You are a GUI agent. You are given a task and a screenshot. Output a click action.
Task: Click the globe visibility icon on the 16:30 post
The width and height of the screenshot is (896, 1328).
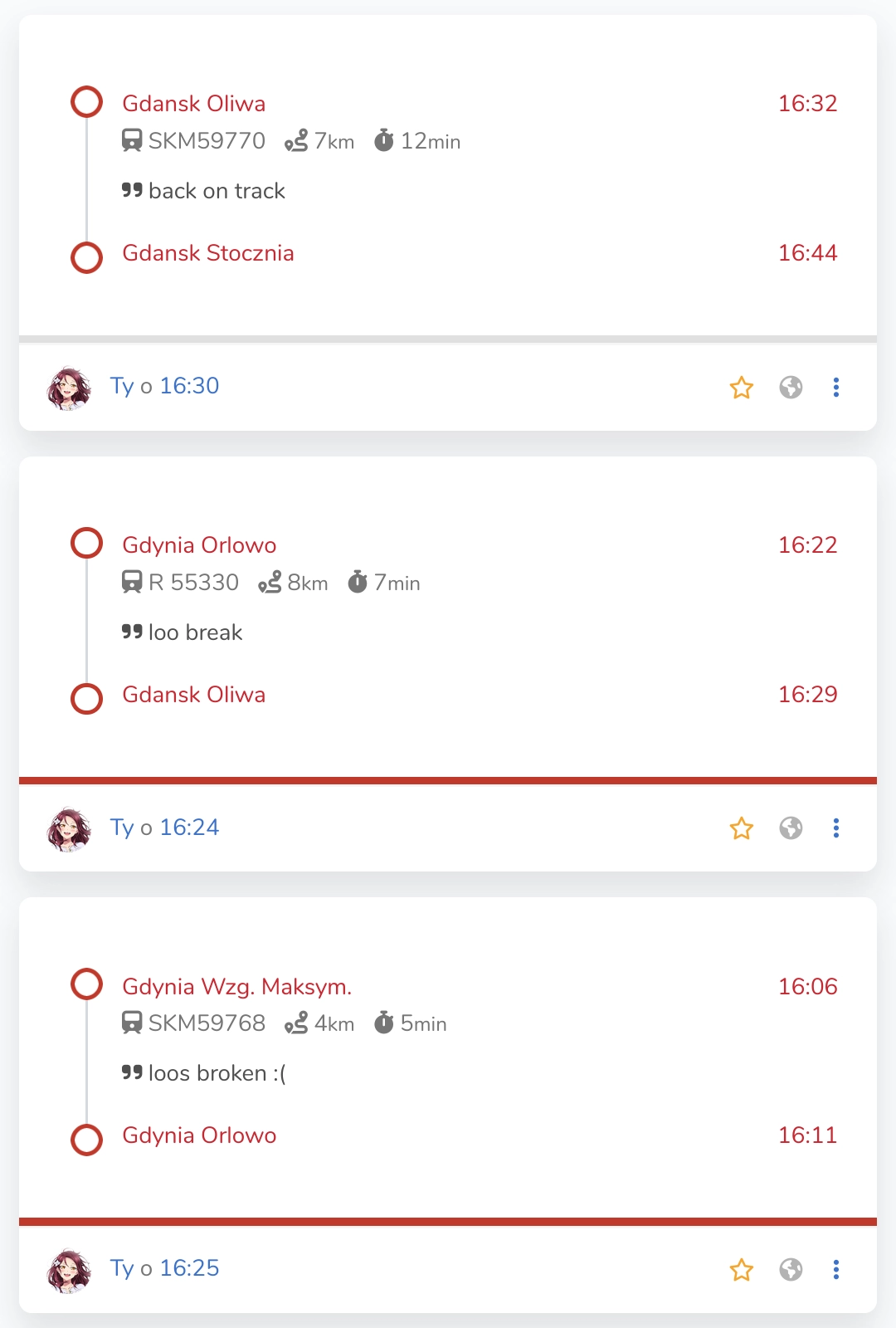coord(791,388)
